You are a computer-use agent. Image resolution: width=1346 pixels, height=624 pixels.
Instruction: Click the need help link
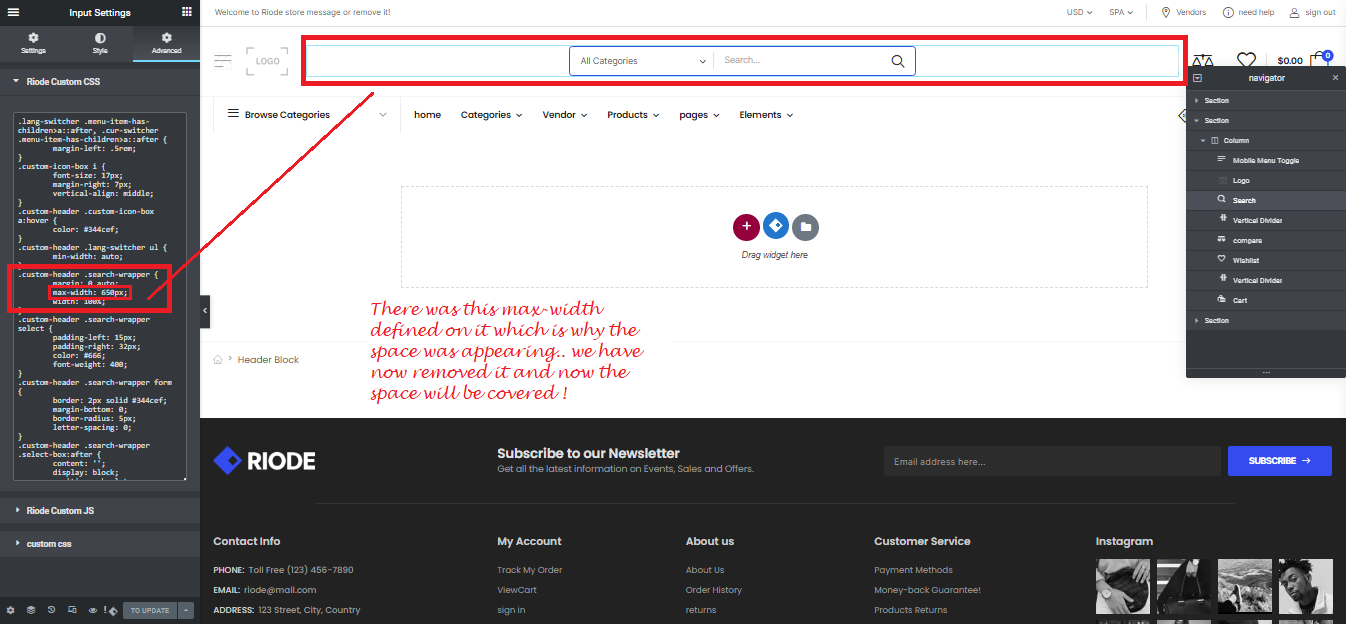tap(1248, 13)
